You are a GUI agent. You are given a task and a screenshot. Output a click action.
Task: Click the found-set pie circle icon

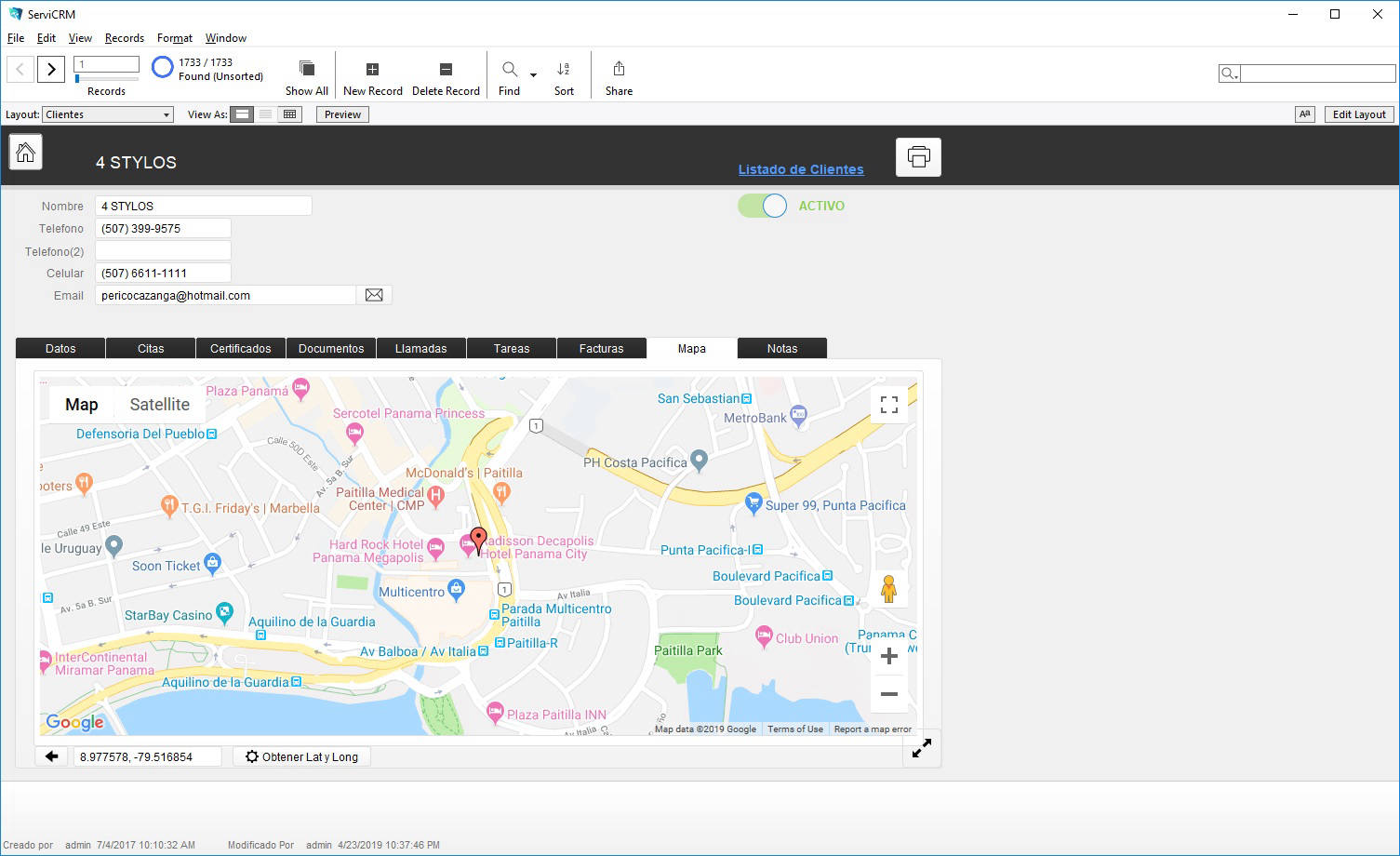[x=163, y=68]
